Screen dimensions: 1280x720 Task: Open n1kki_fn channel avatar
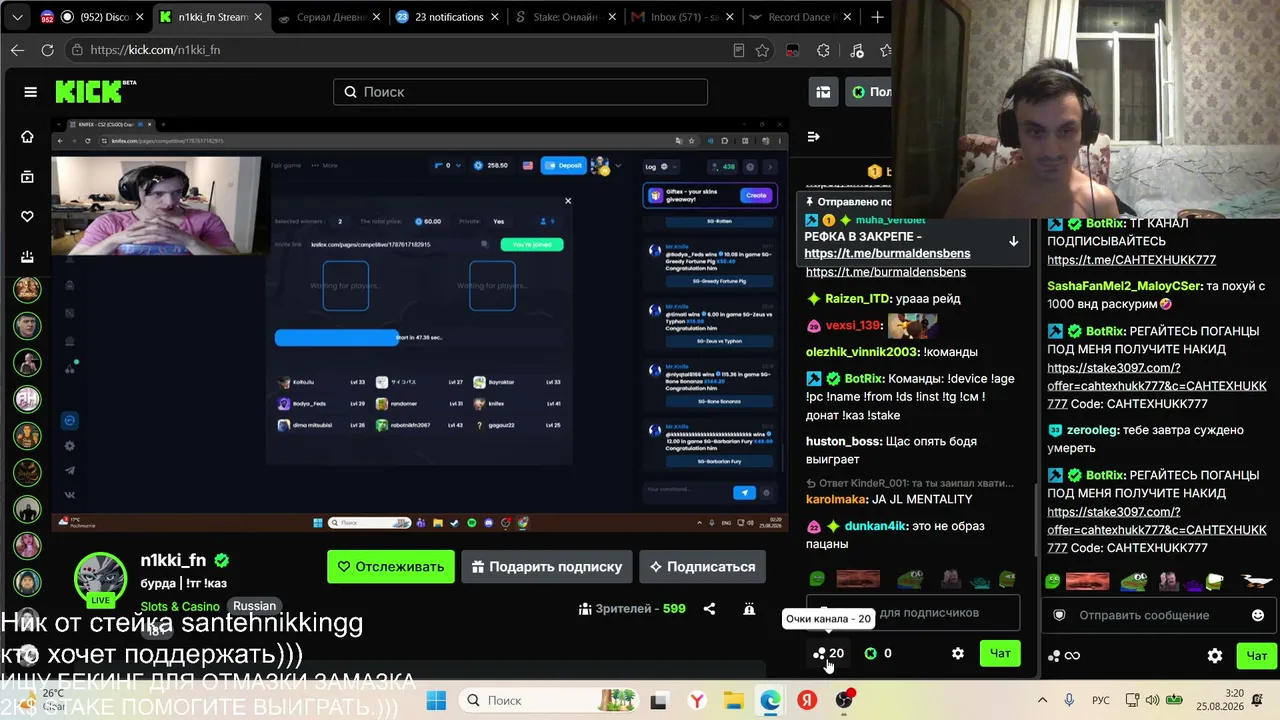pyautogui.click(x=101, y=577)
